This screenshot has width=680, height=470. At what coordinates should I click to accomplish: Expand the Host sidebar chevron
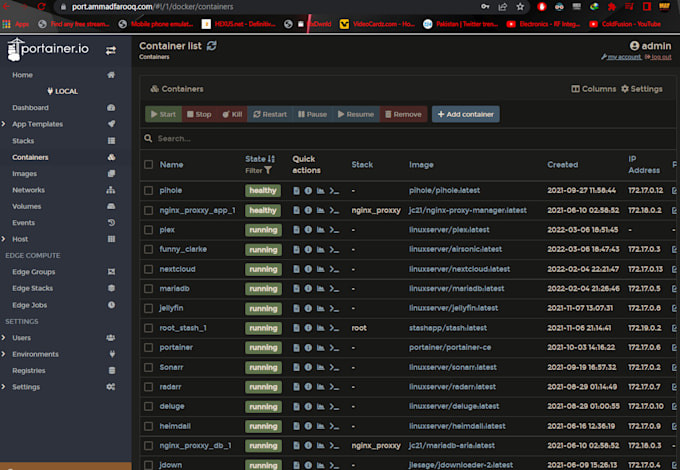3,239
